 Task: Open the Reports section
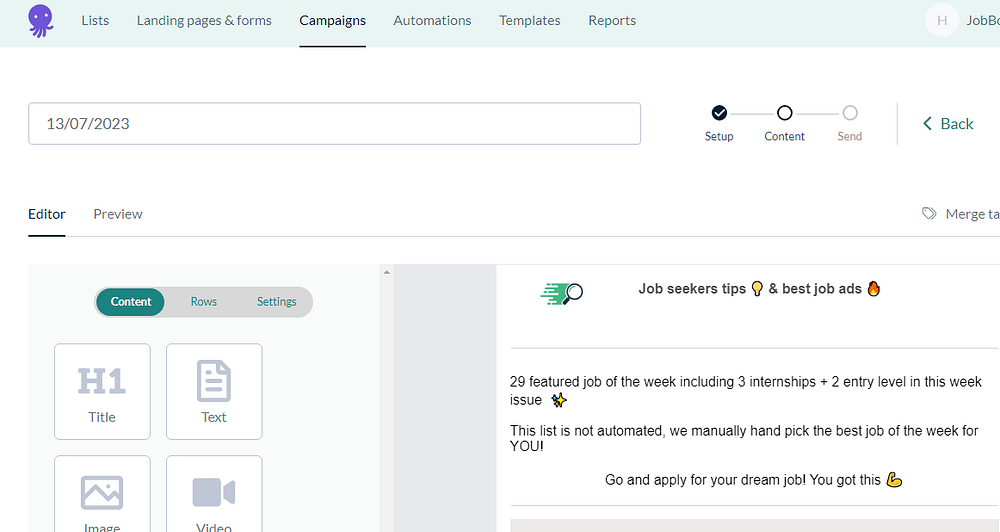(x=612, y=20)
